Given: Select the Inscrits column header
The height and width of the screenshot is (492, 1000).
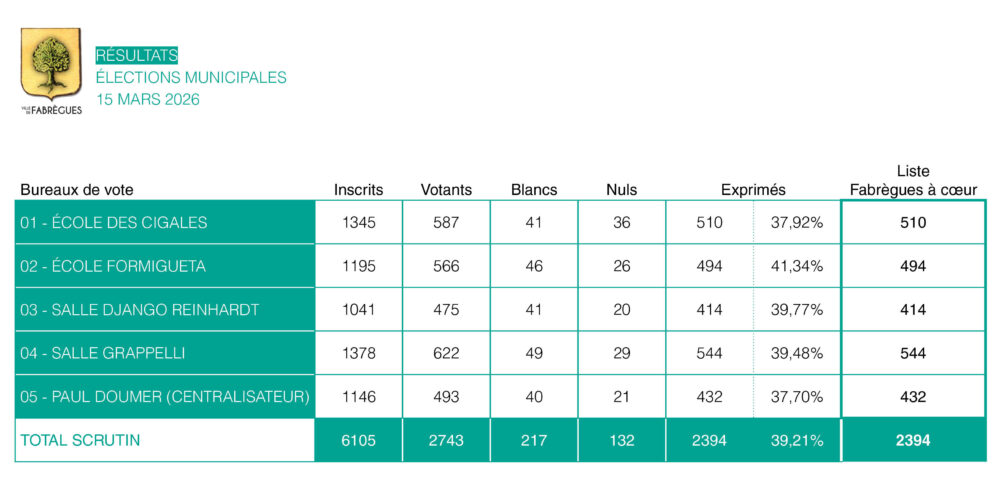Looking at the screenshot, I should click(358, 190).
